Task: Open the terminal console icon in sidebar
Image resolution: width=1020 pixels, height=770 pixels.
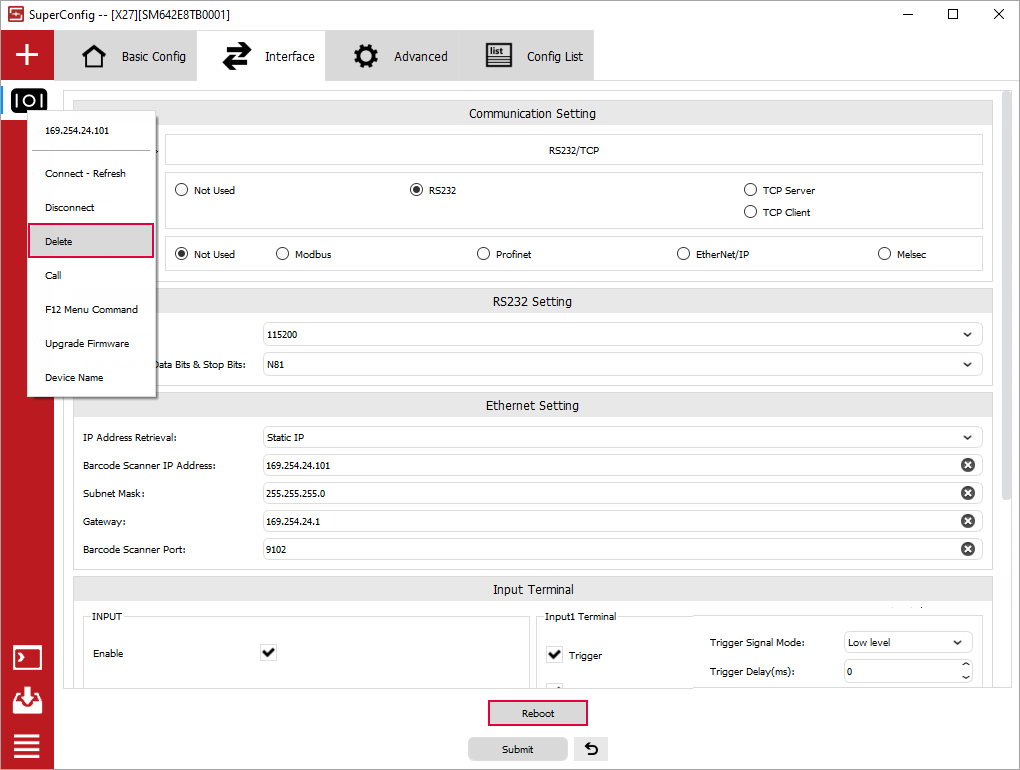Action: tap(27, 658)
